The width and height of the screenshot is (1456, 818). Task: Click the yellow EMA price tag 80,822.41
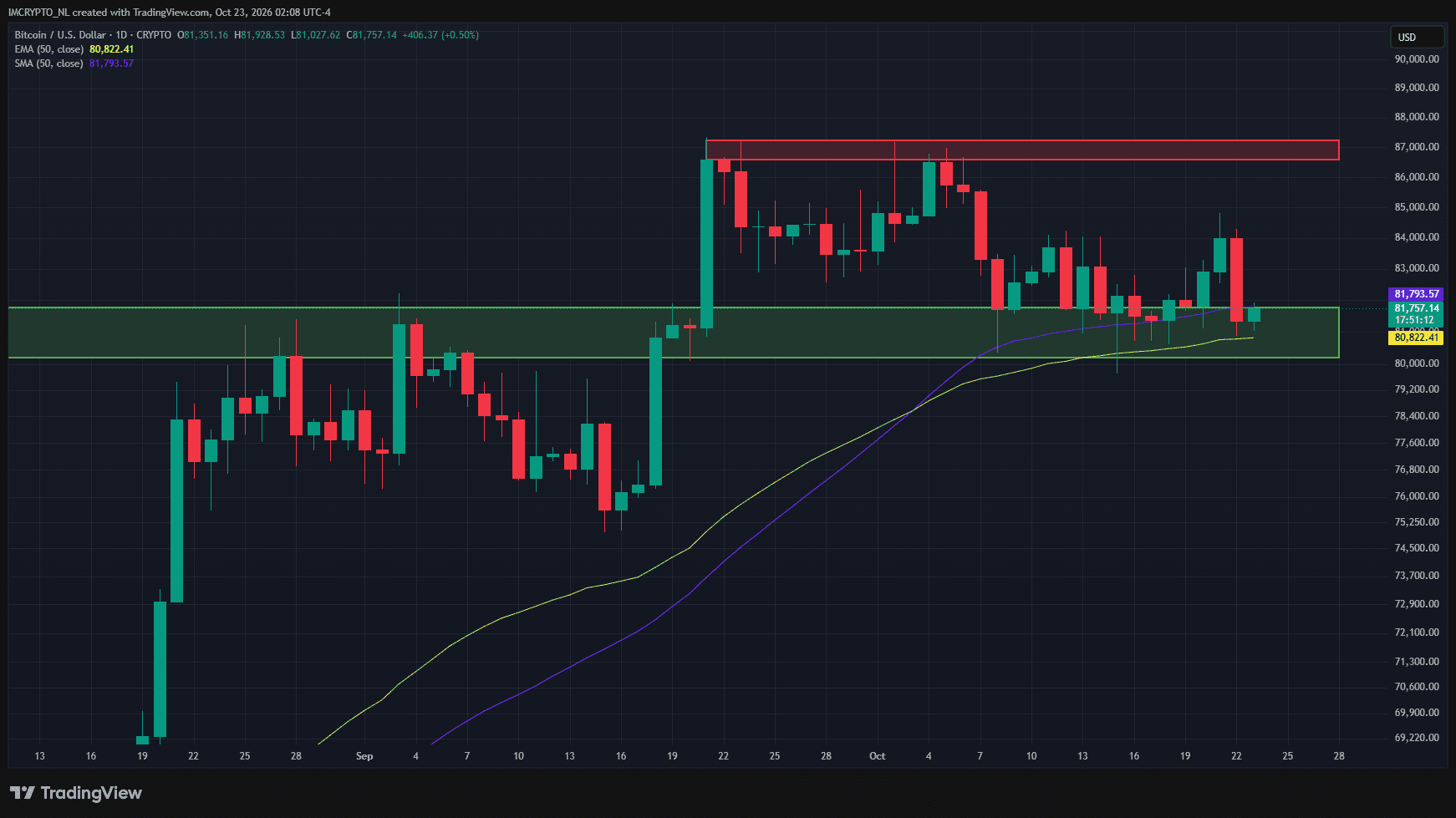1417,338
